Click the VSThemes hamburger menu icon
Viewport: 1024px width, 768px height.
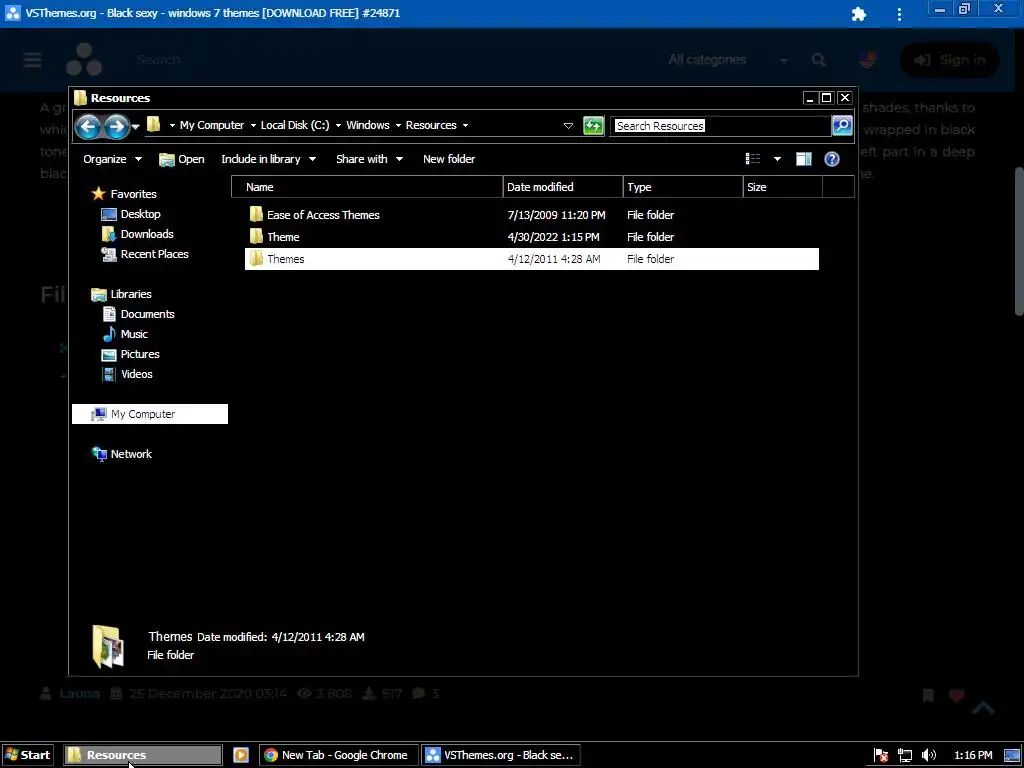tap(32, 59)
